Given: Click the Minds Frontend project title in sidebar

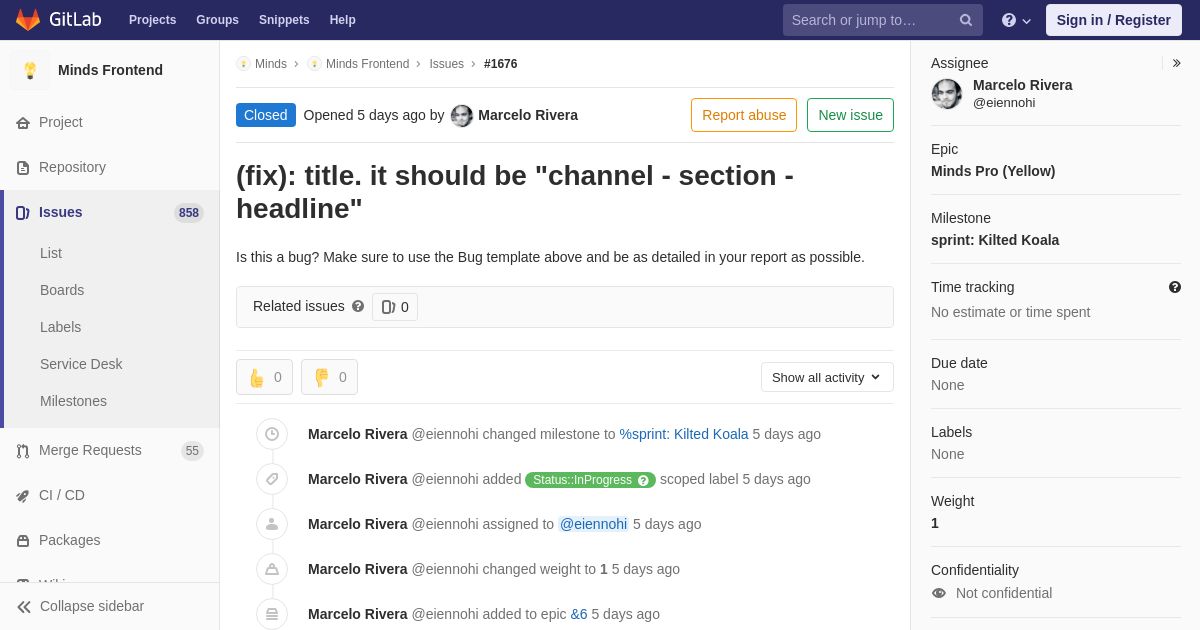Looking at the screenshot, I should tap(110, 70).
